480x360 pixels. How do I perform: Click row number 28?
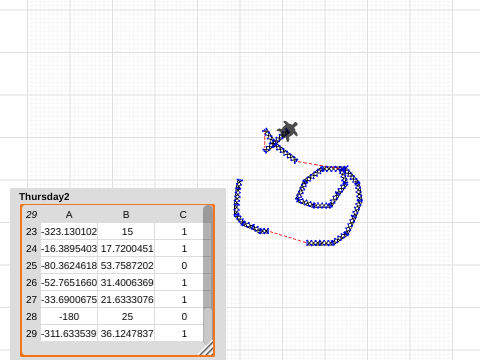tap(31, 317)
